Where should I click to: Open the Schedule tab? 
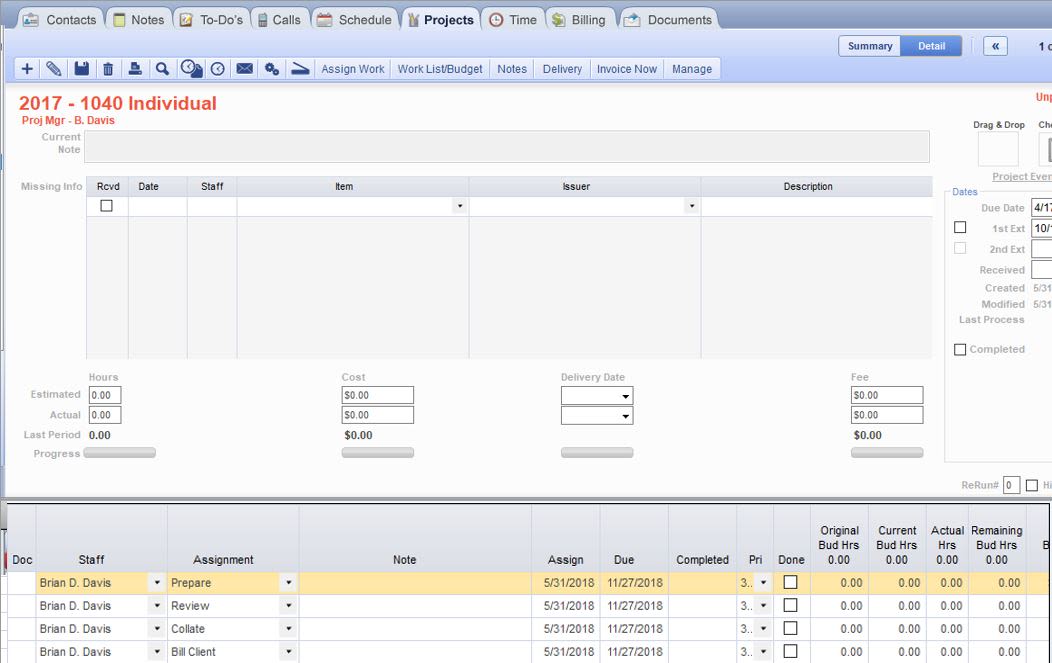click(x=354, y=18)
